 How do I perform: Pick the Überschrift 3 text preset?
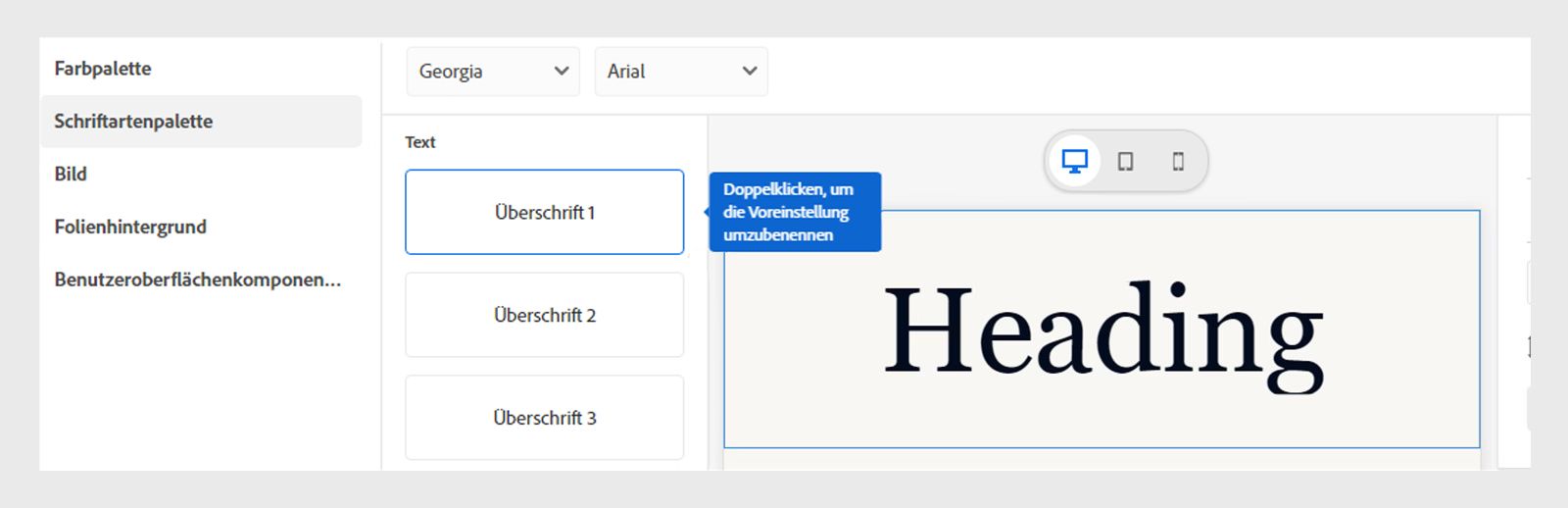544,417
